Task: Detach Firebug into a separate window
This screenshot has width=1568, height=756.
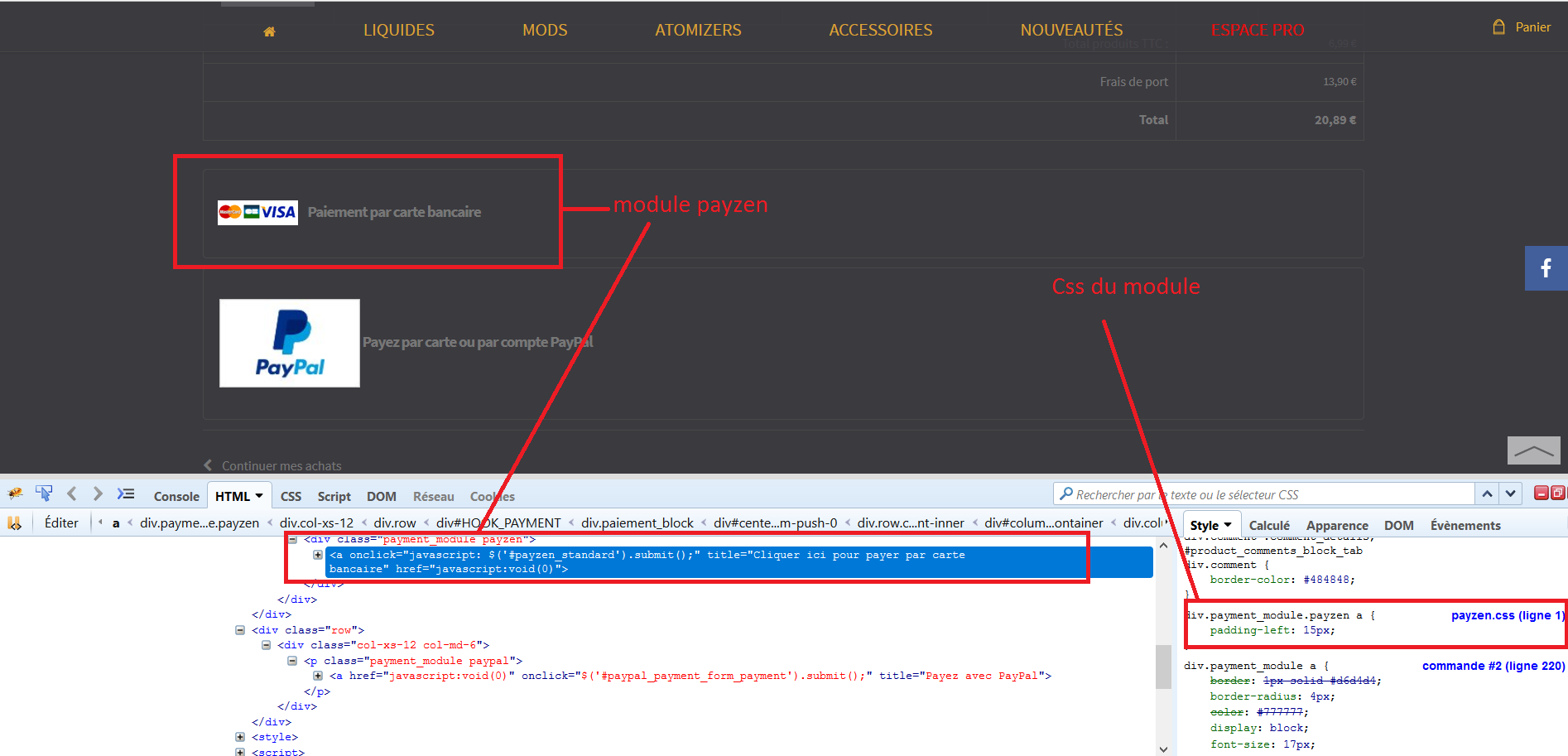Action: [x=1557, y=494]
